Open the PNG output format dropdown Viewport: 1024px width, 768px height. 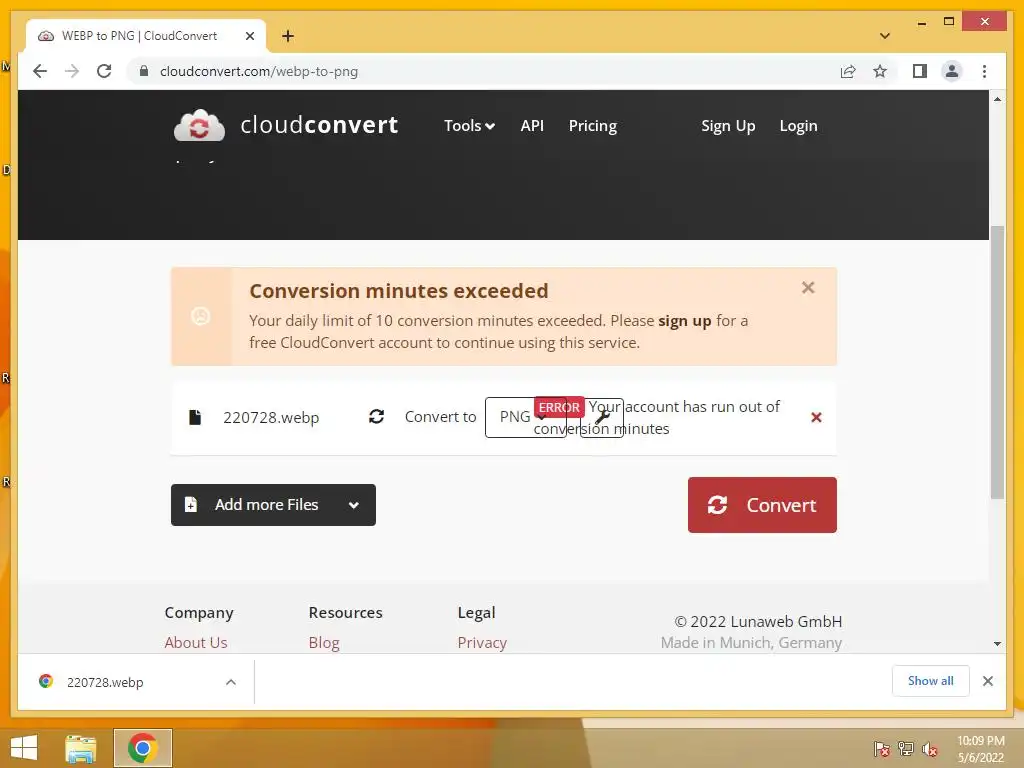coord(525,417)
